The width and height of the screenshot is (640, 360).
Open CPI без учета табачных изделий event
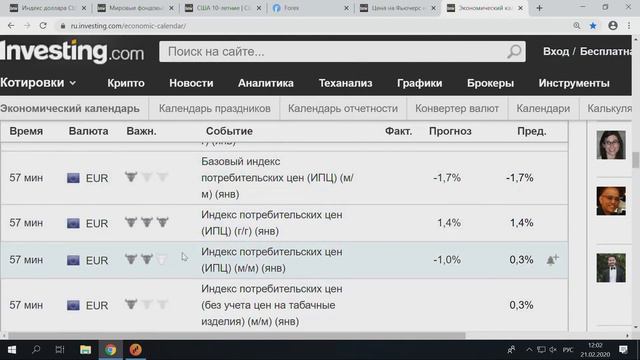271,305
